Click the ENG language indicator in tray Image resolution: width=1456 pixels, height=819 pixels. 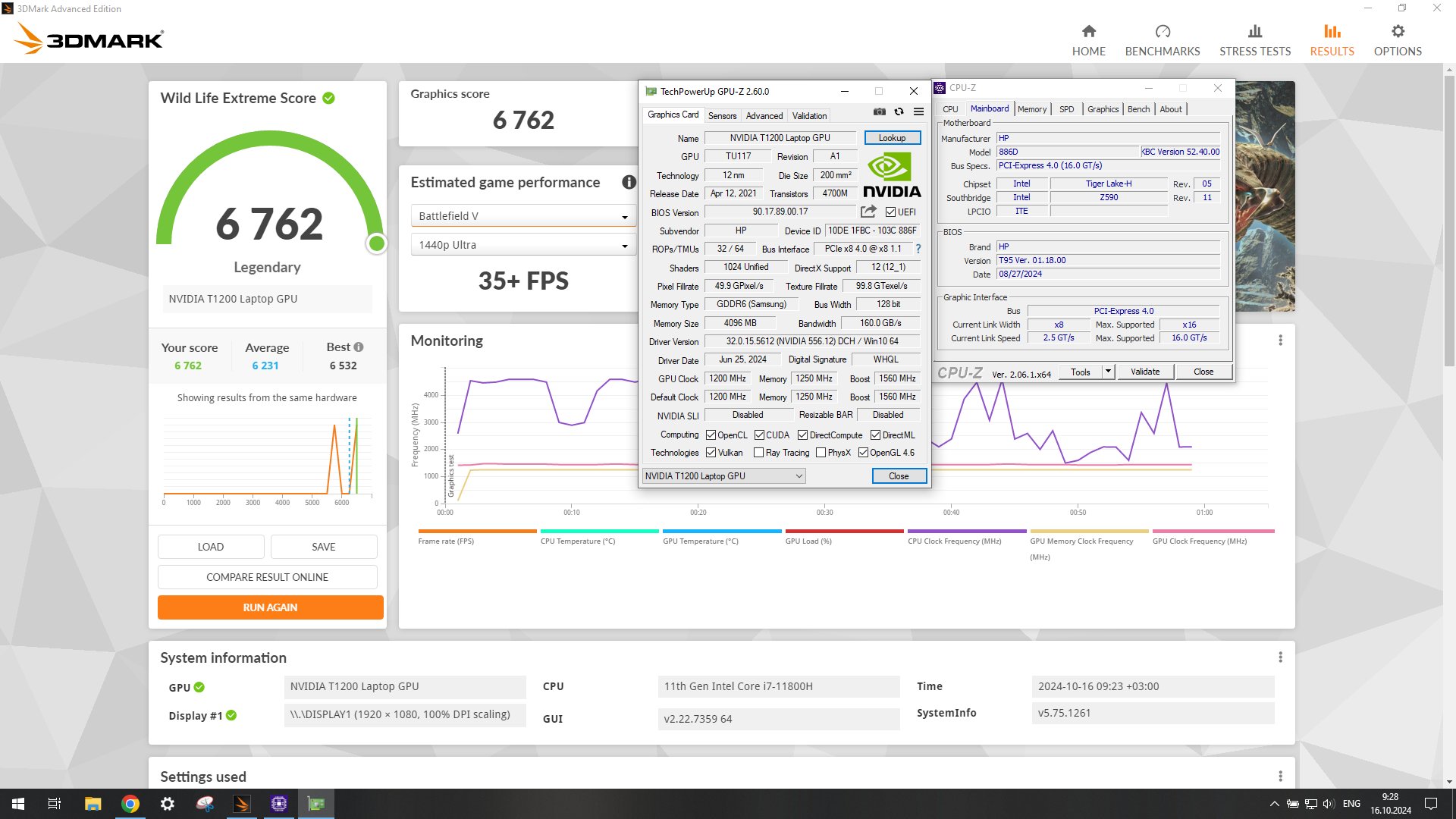pos(1351,804)
